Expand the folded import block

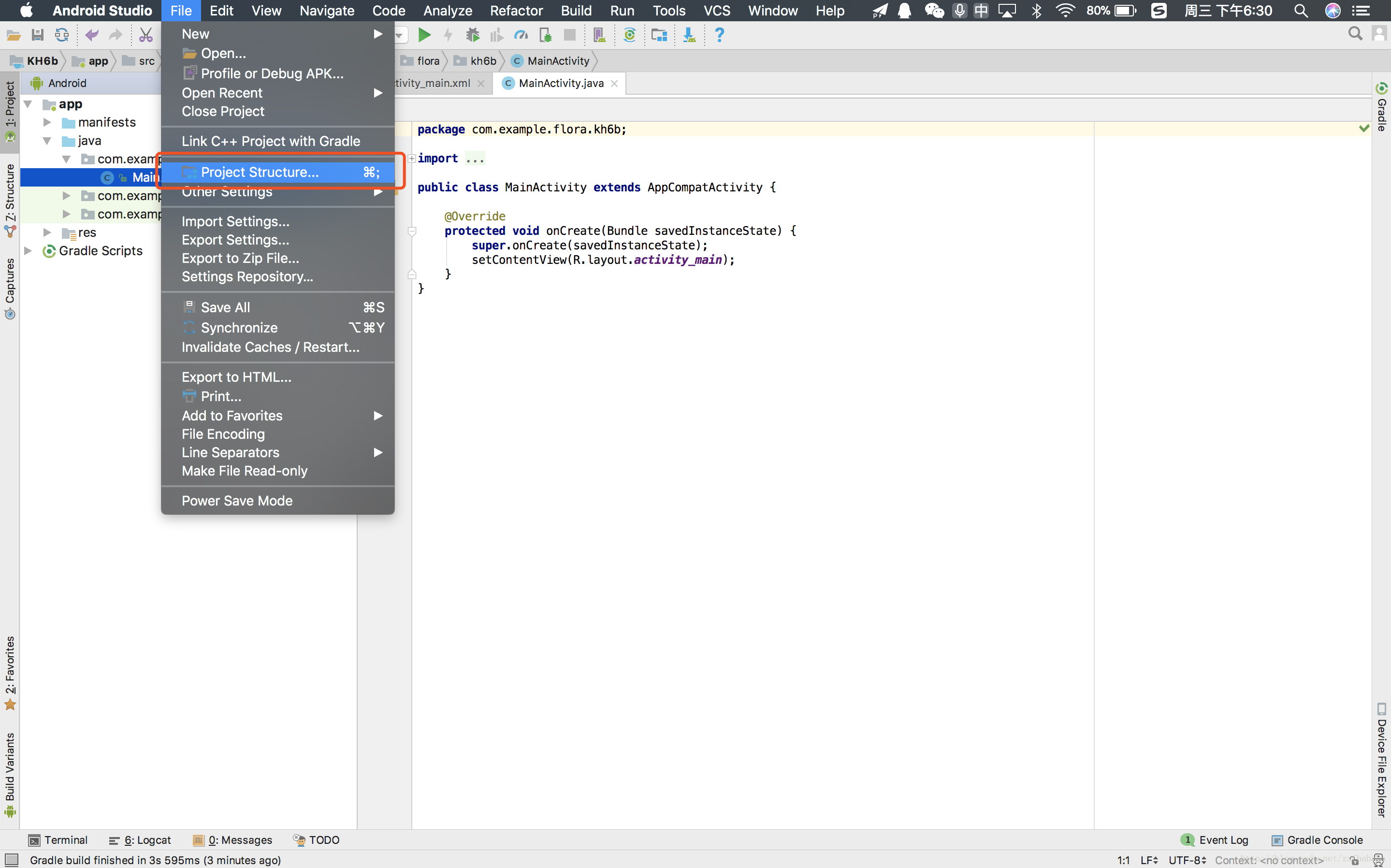point(412,159)
